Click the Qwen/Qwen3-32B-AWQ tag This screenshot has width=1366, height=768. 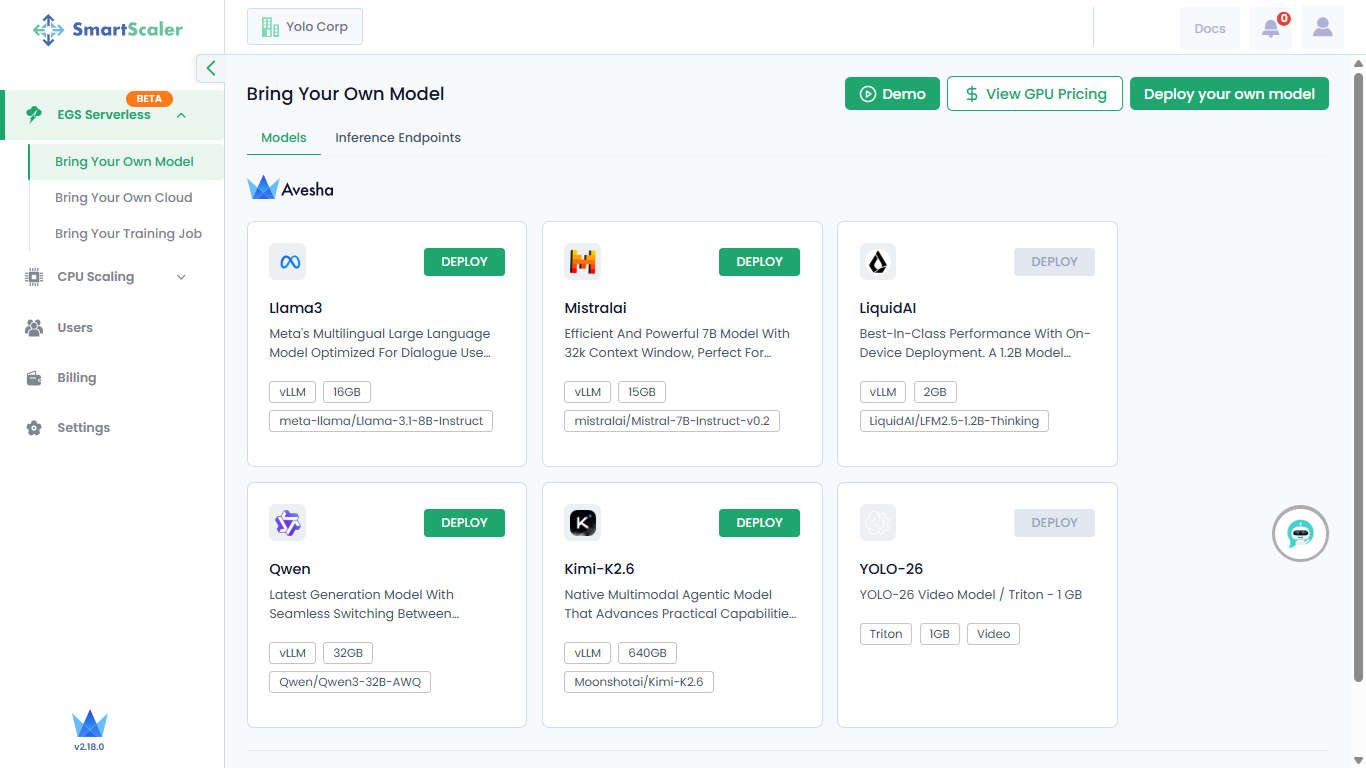point(350,682)
